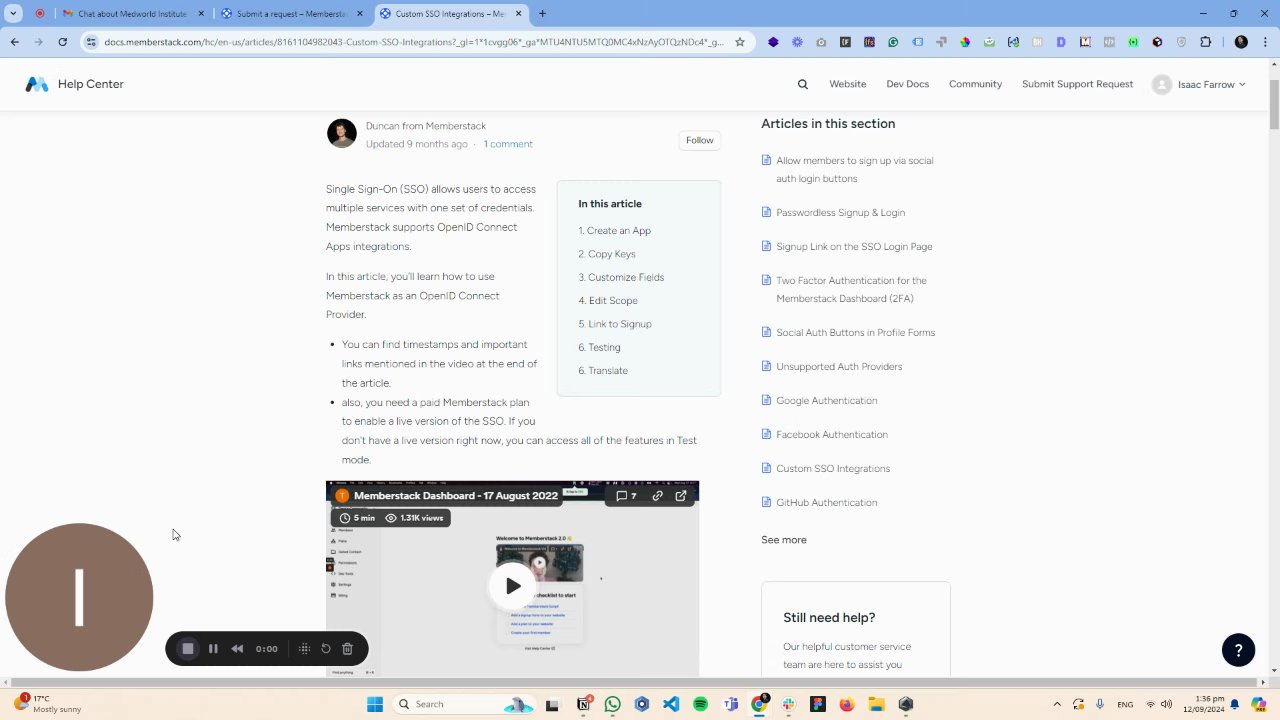Open the Dev Docs nav link
This screenshot has height=720, width=1280.
(x=907, y=84)
